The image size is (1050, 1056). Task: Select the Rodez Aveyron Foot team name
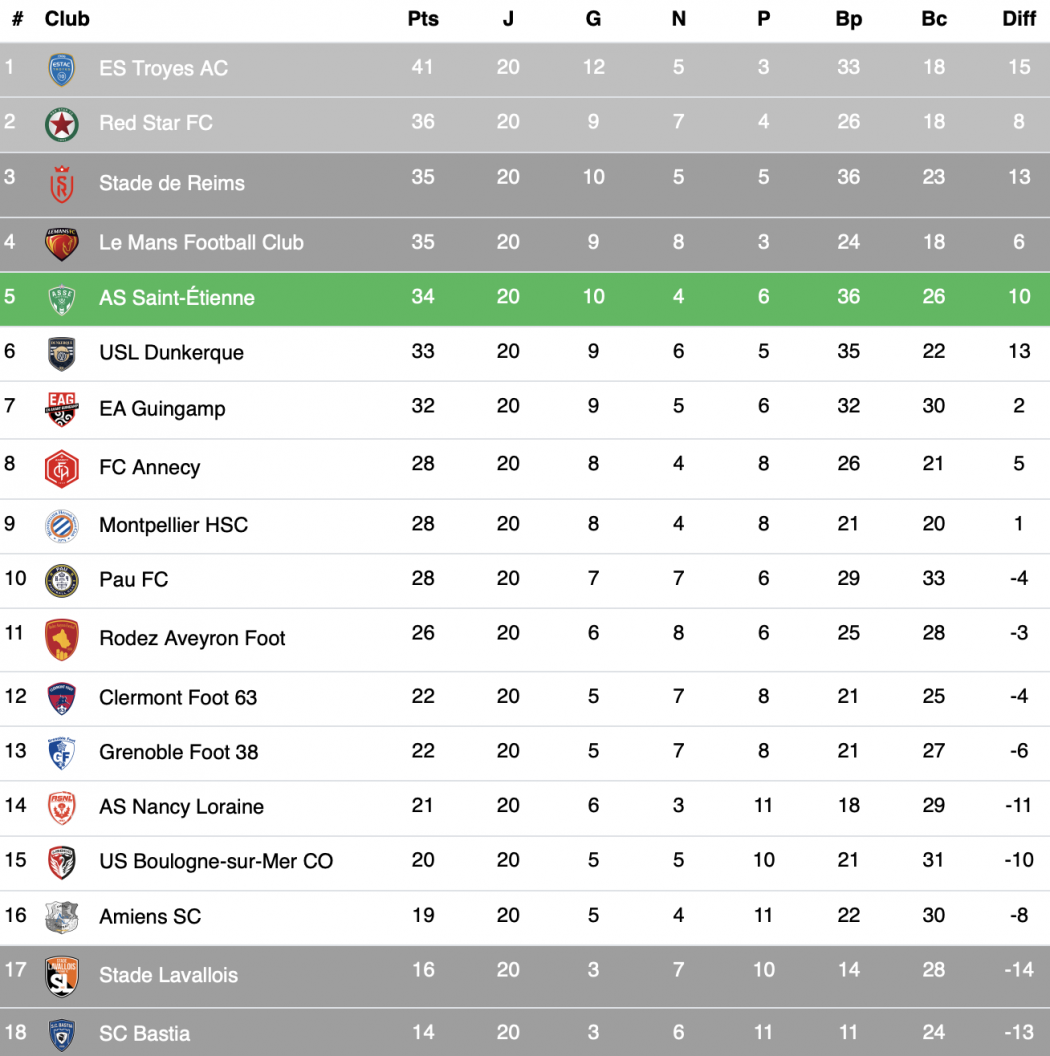[x=192, y=639]
